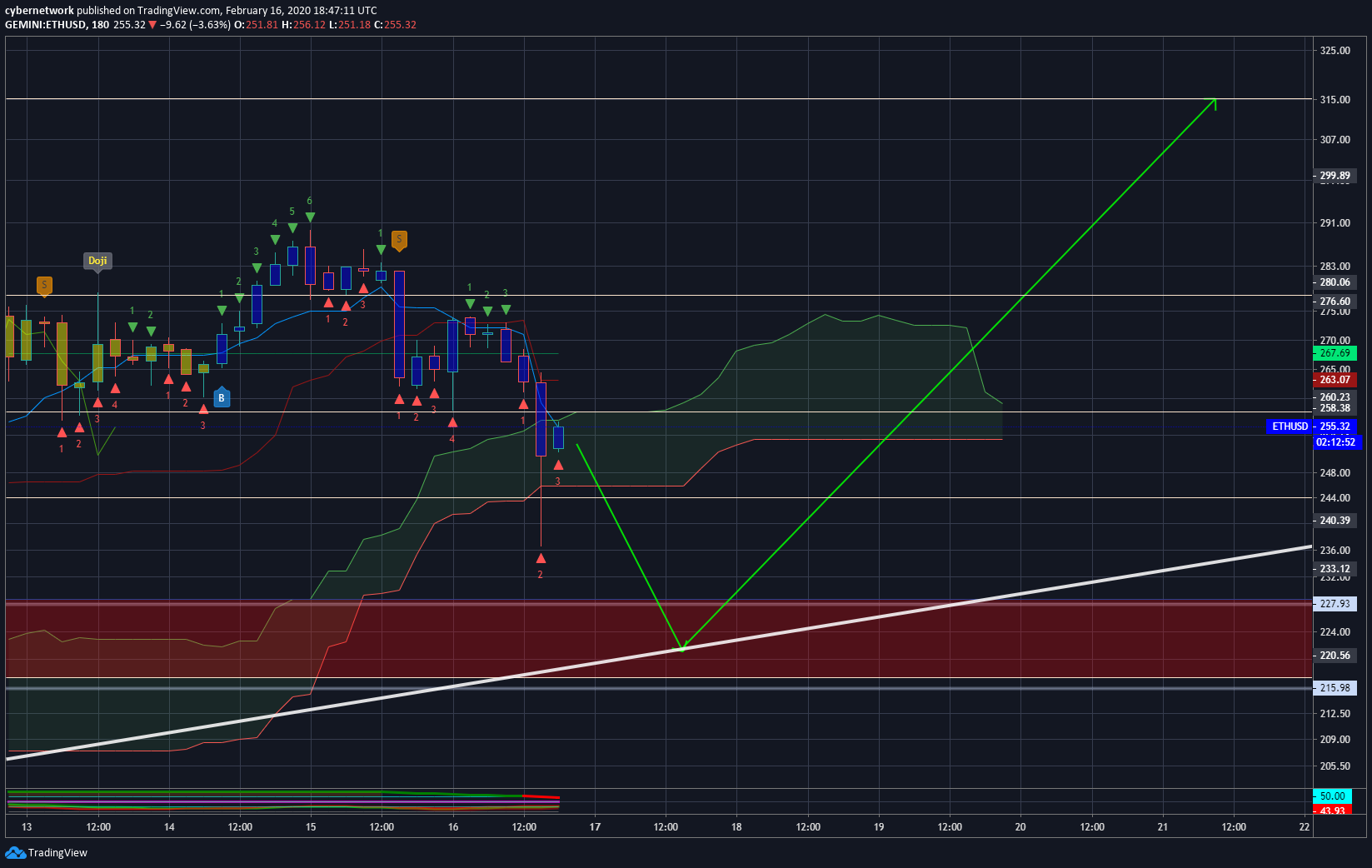This screenshot has width=1372, height=868.
Task: Click date 17 on the time axis
Action: (x=595, y=827)
